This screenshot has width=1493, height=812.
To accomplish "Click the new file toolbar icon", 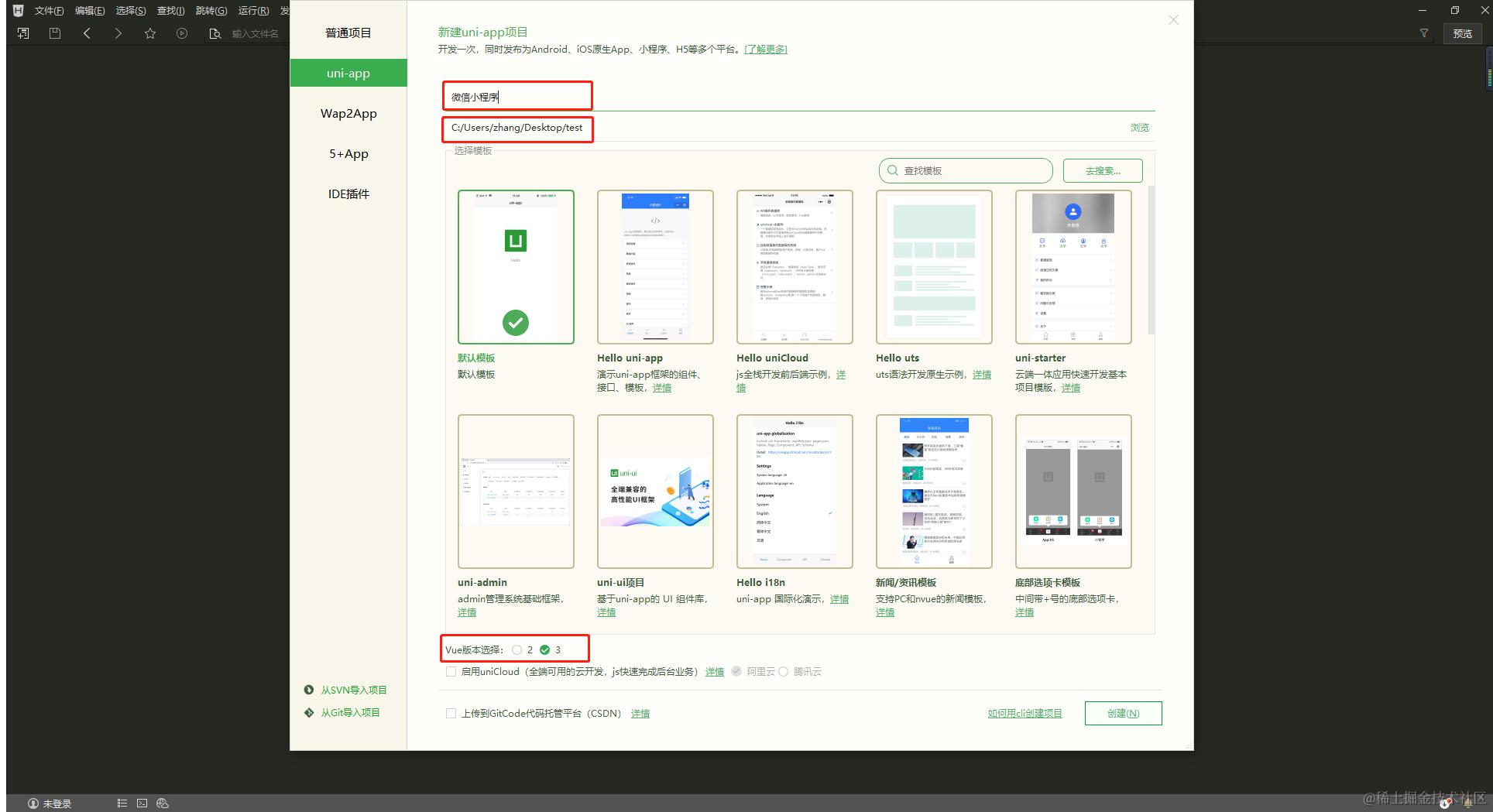I will click(x=23, y=33).
